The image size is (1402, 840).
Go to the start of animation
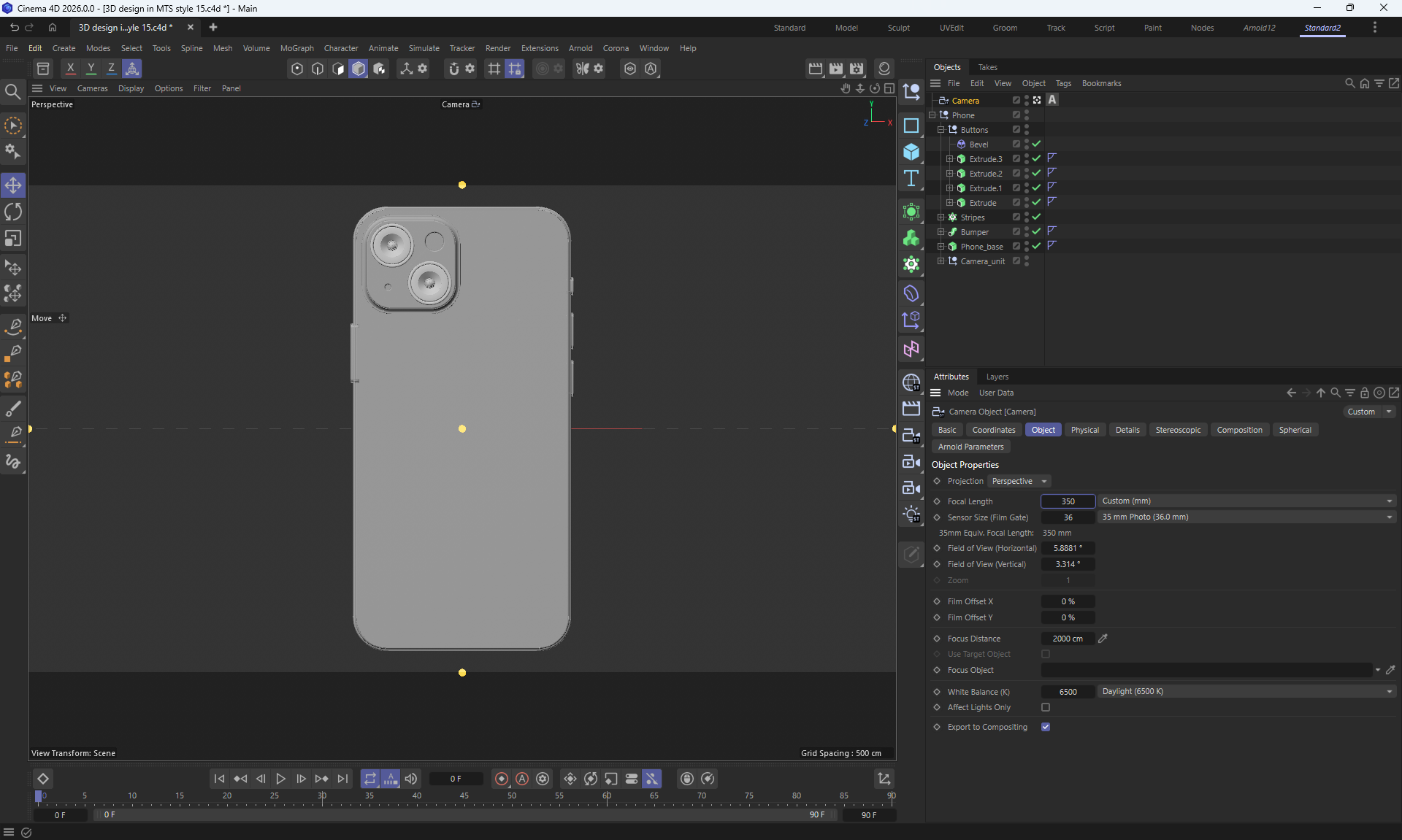(219, 779)
